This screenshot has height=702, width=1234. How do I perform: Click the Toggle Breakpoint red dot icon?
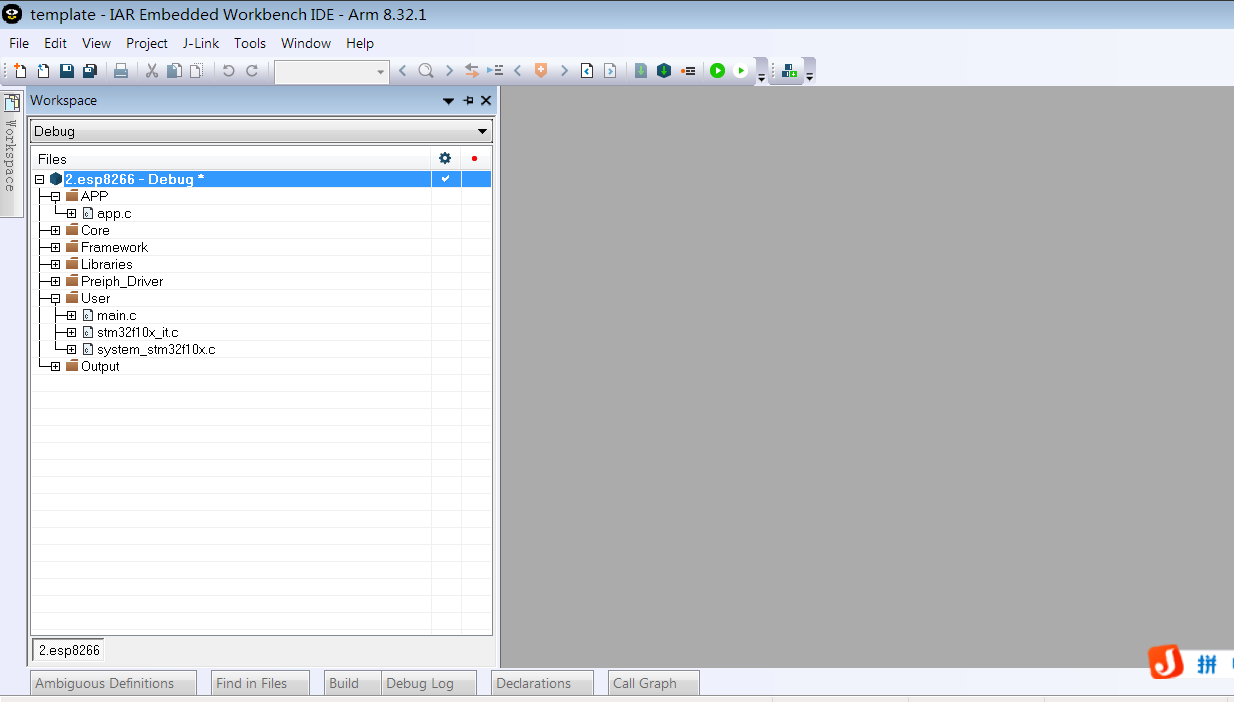[688, 71]
